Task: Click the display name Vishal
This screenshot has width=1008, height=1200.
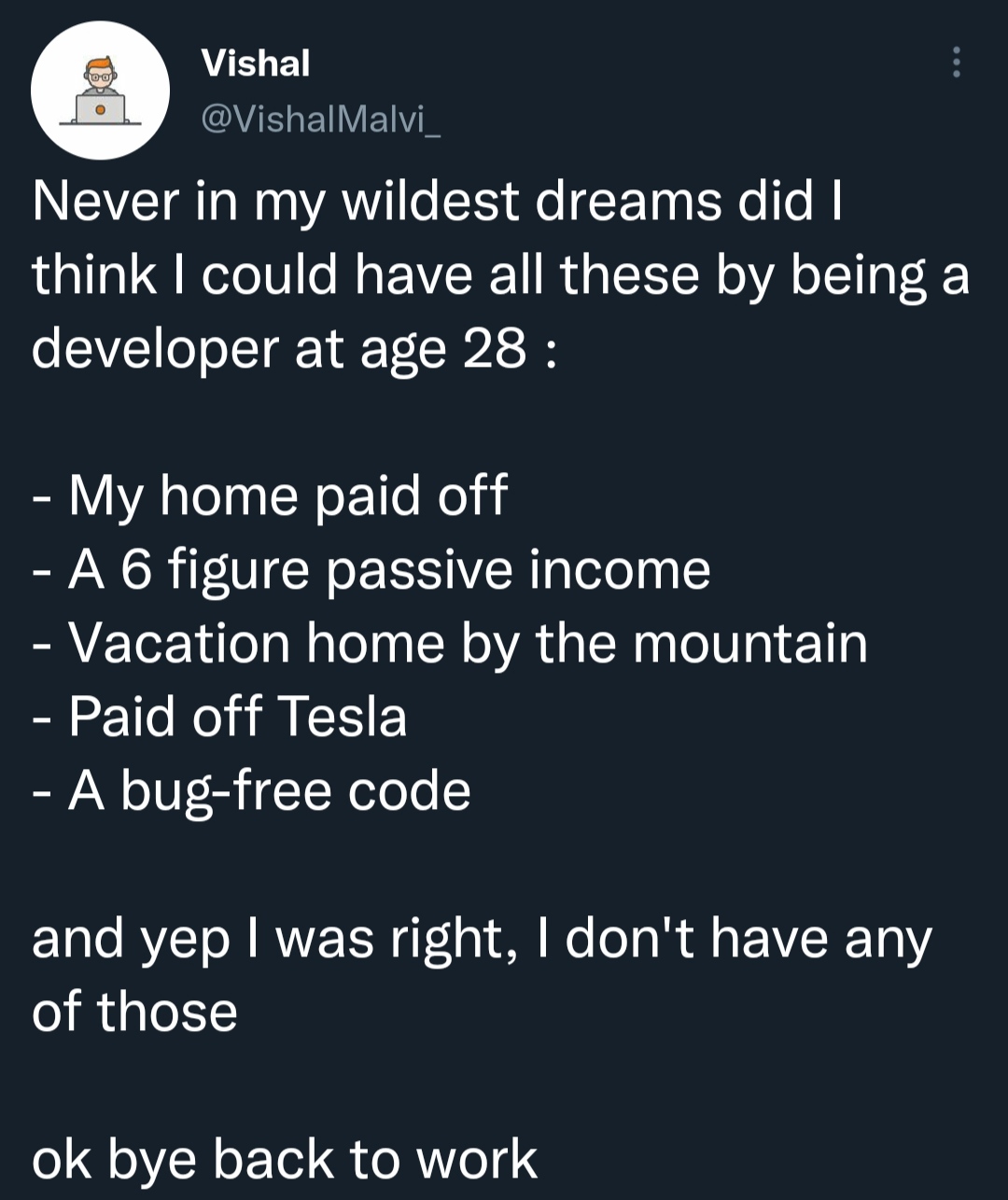Action: pyautogui.click(x=256, y=63)
